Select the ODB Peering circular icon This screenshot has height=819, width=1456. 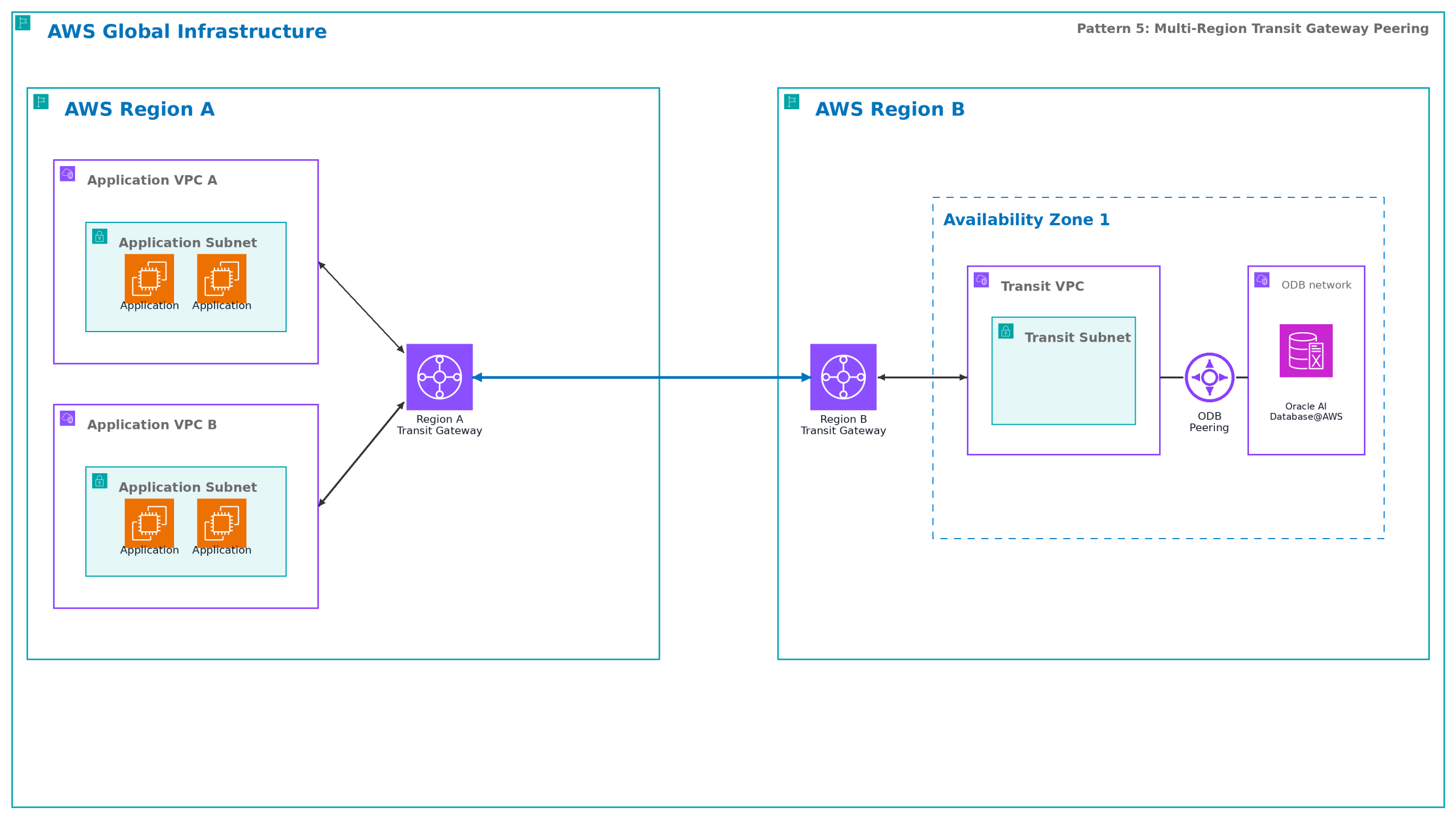tap(1209, 377)
